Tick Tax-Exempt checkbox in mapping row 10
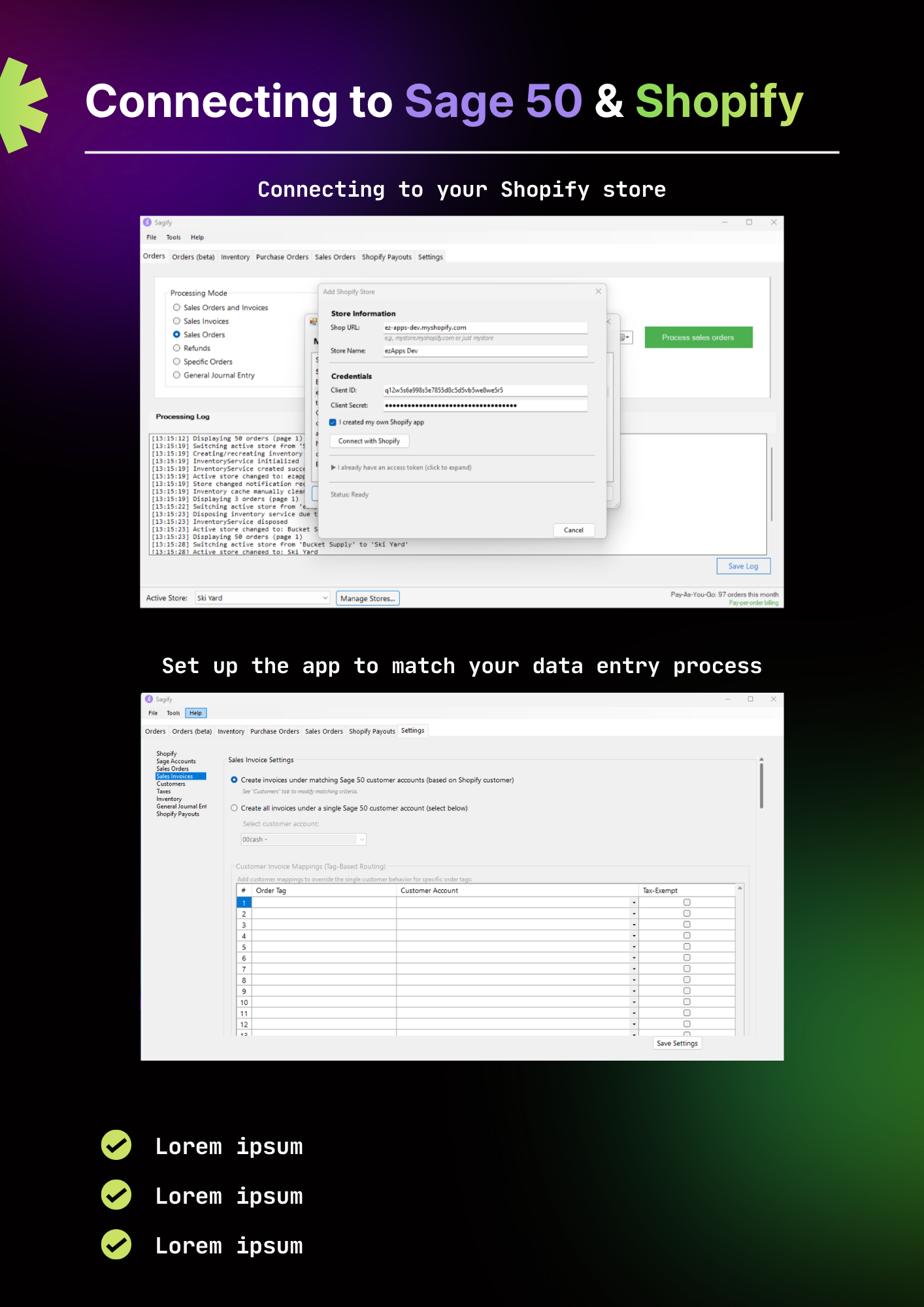Viewport: 924px width, 1307px height. click(x=687, y=1002)
